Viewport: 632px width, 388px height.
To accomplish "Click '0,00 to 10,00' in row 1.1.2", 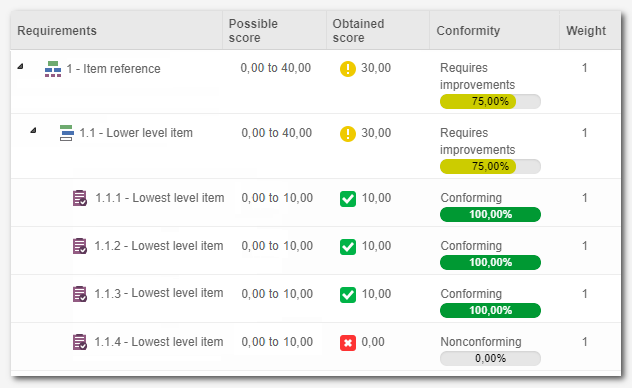I will click(277, 246).
